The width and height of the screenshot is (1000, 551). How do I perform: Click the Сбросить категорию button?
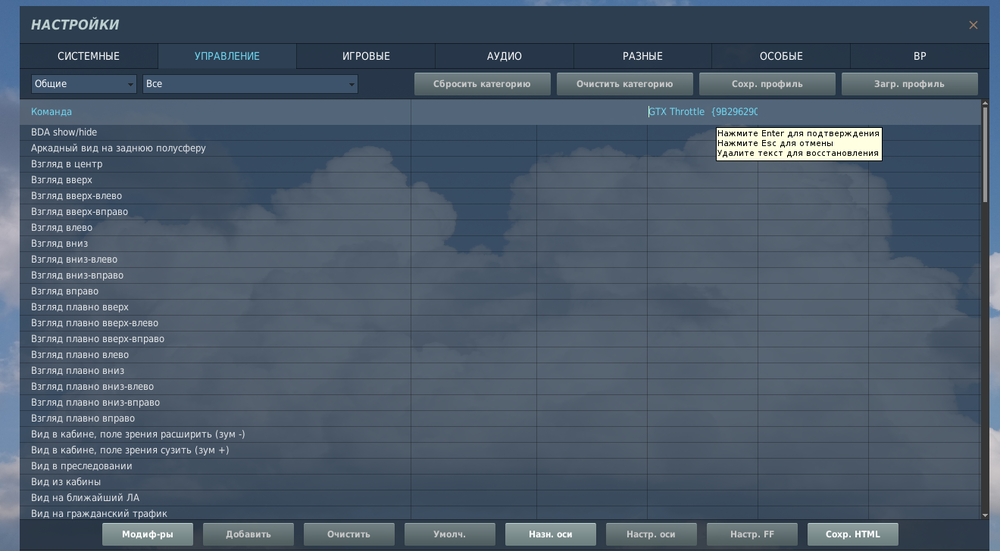point(482,84)
